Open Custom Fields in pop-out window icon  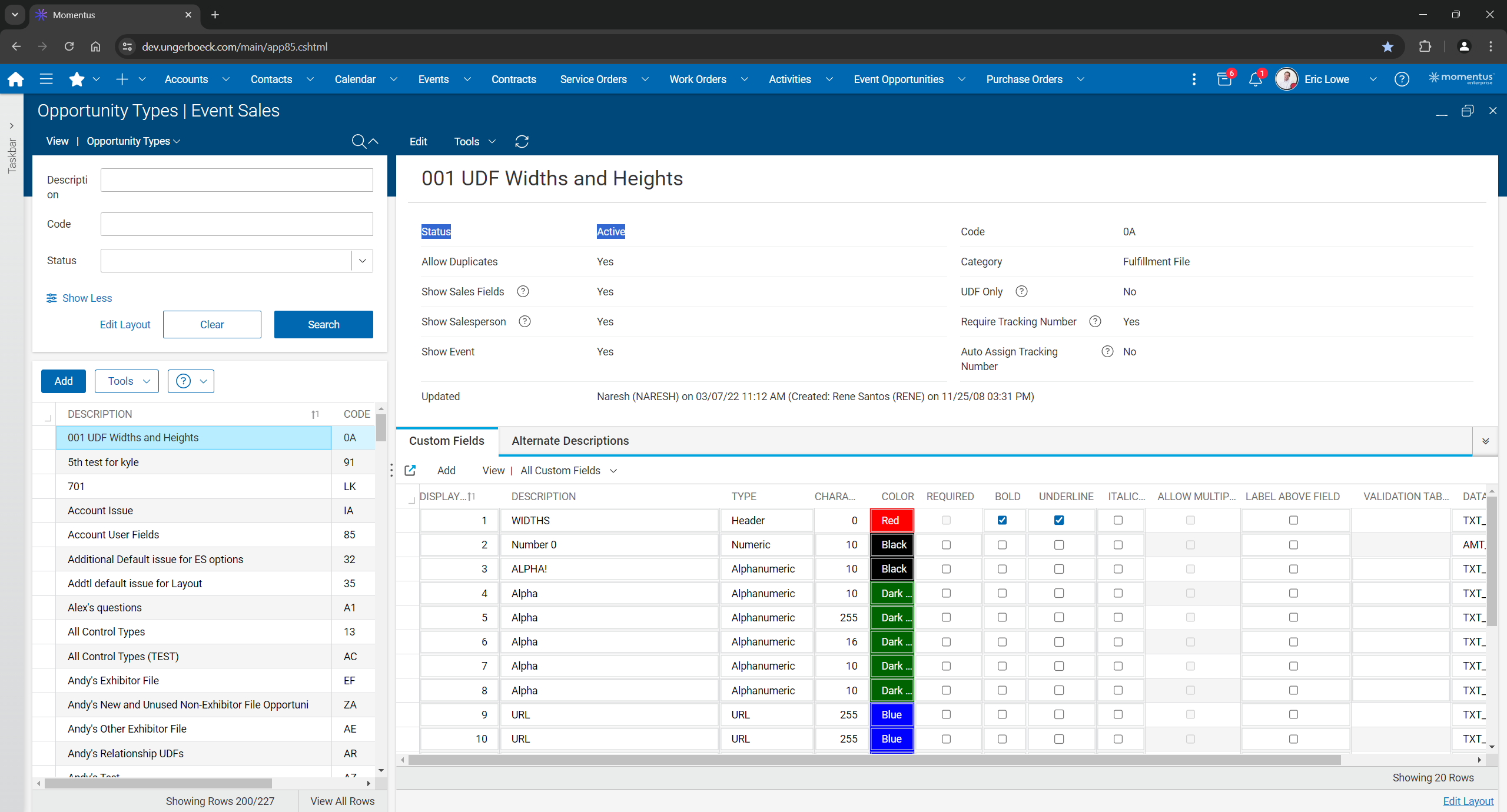(x=410, y=471)
